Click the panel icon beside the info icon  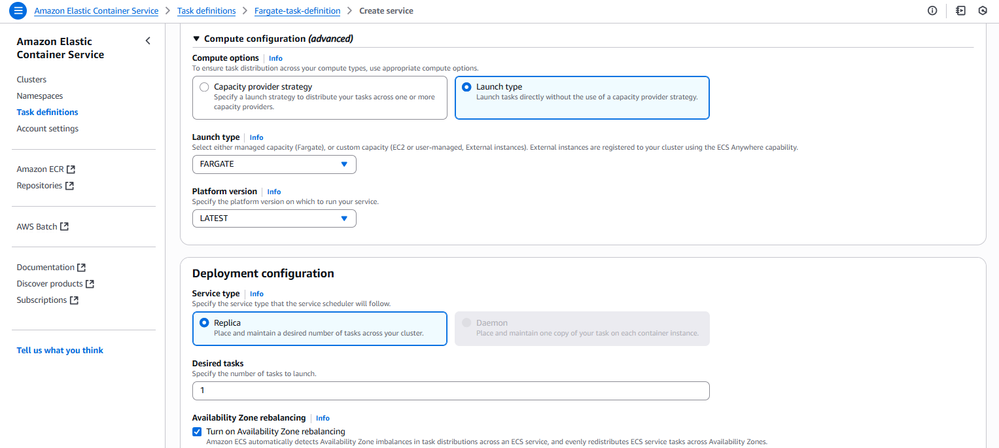pyautogui.click(x=960, y=11)
